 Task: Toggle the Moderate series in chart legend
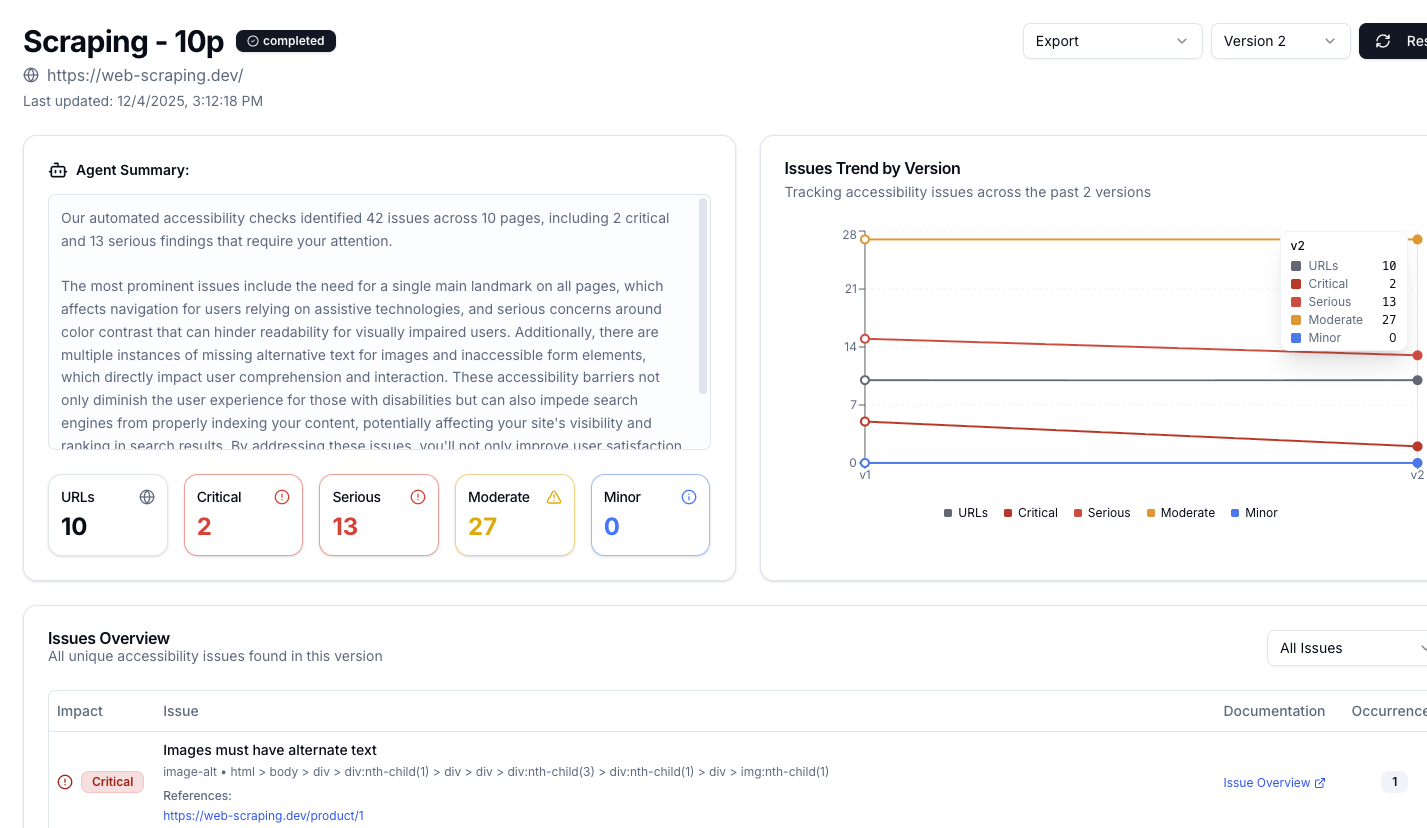point(1180,513)
